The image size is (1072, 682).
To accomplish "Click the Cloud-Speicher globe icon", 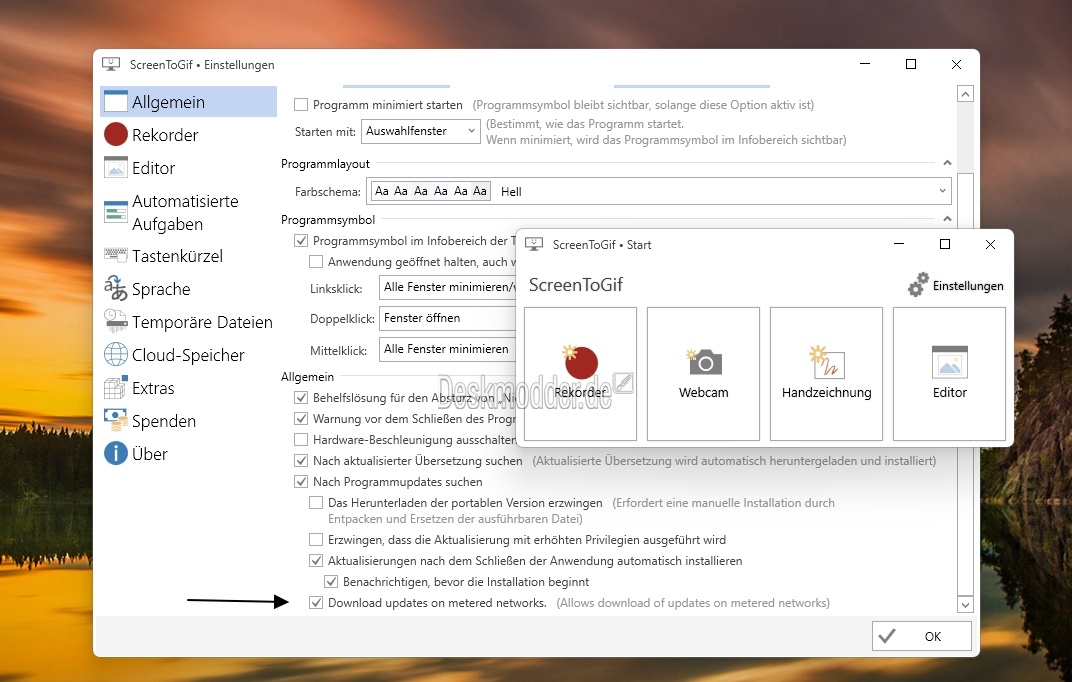I will [x=116, y=354].
